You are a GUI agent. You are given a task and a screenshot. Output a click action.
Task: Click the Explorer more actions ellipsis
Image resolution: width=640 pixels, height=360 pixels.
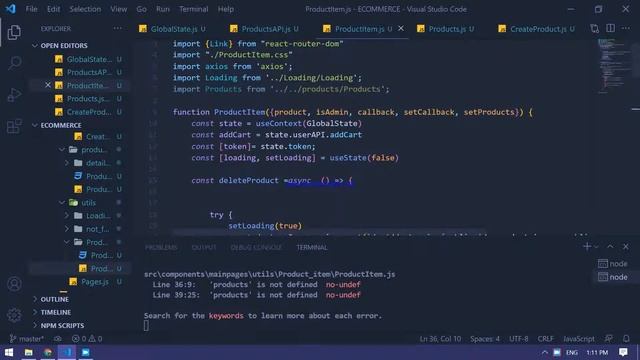[118, 28]
